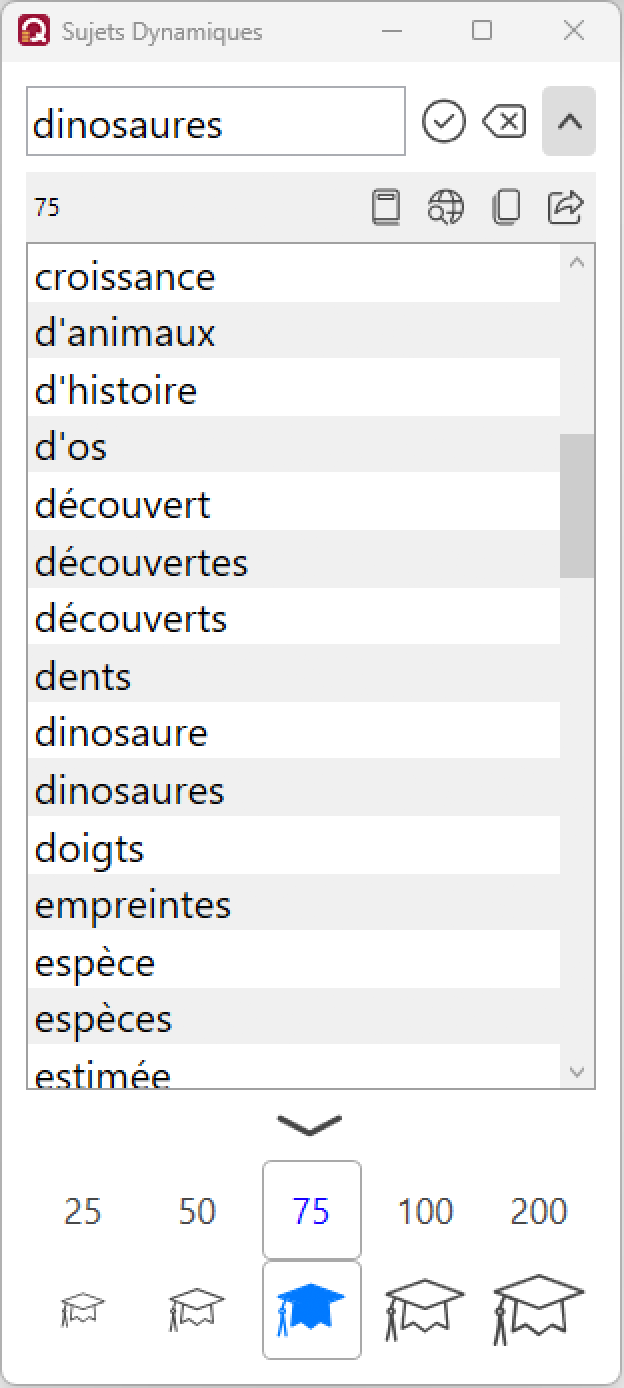Collapse search area with the up chevron
This screenshot has height=1388, width=624.
(x=568, y=121)
